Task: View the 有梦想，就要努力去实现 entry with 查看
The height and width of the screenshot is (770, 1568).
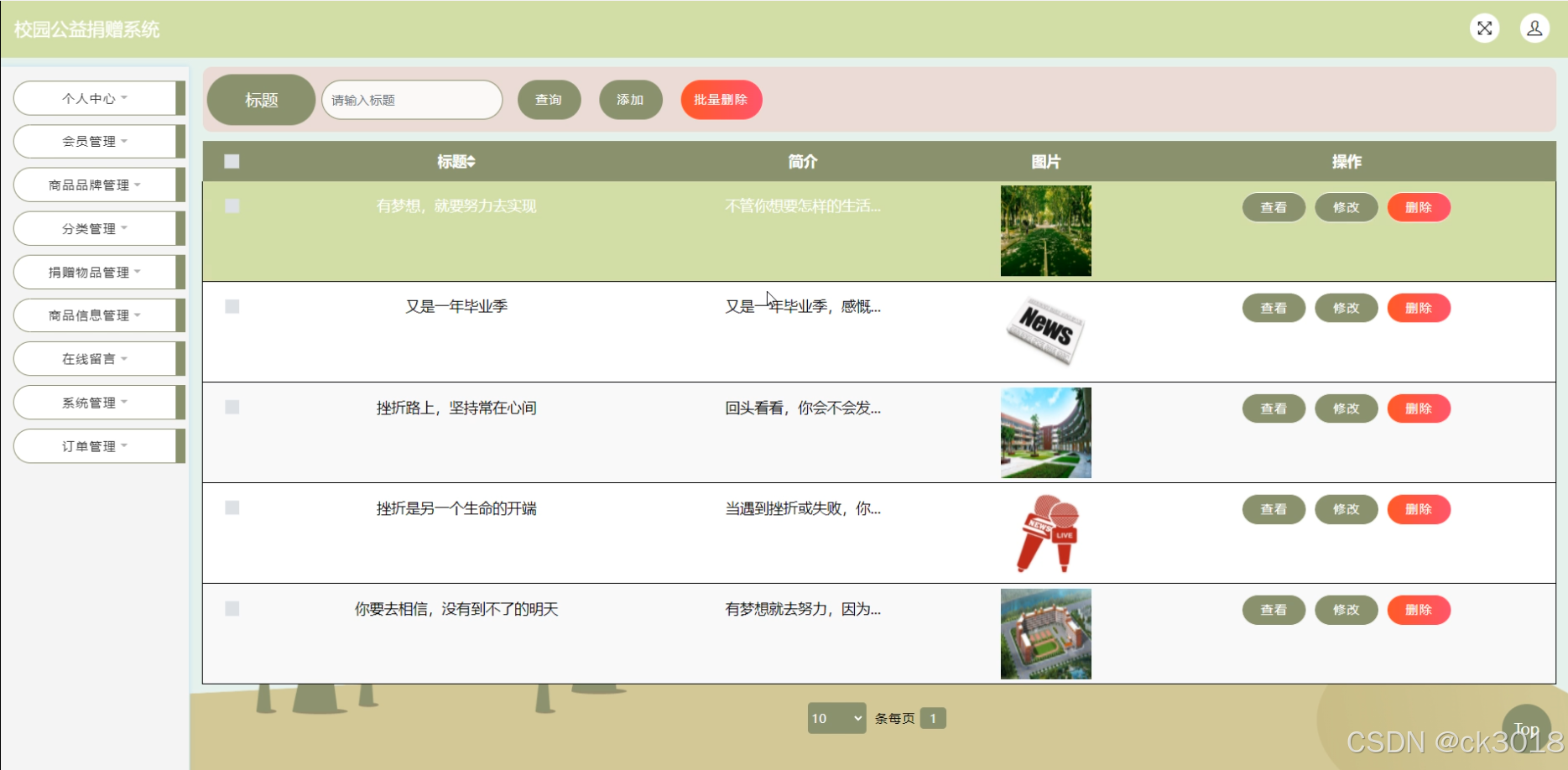Action: coord(1274,207)
